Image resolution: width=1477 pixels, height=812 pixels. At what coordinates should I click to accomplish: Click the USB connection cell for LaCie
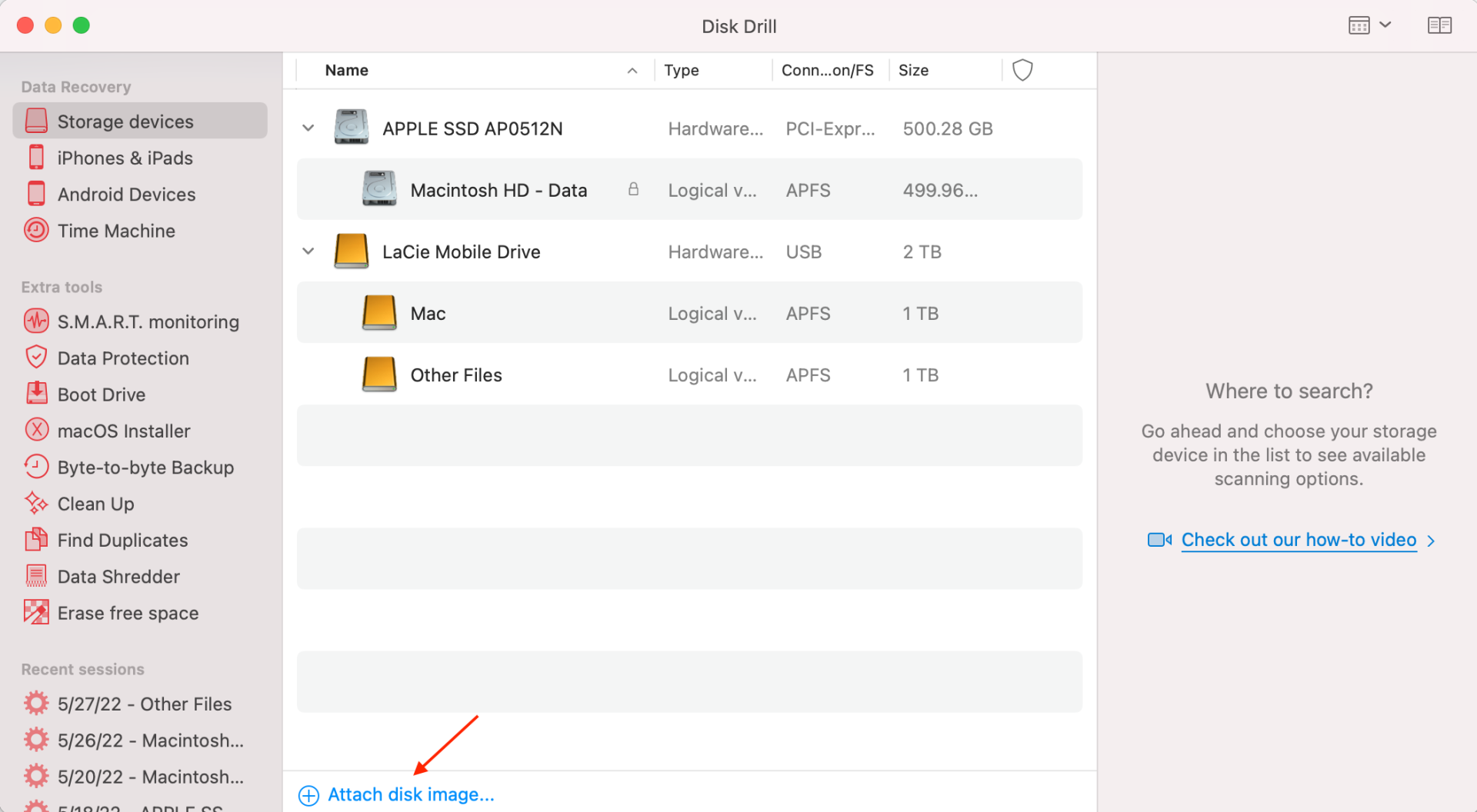coord(803,251)
